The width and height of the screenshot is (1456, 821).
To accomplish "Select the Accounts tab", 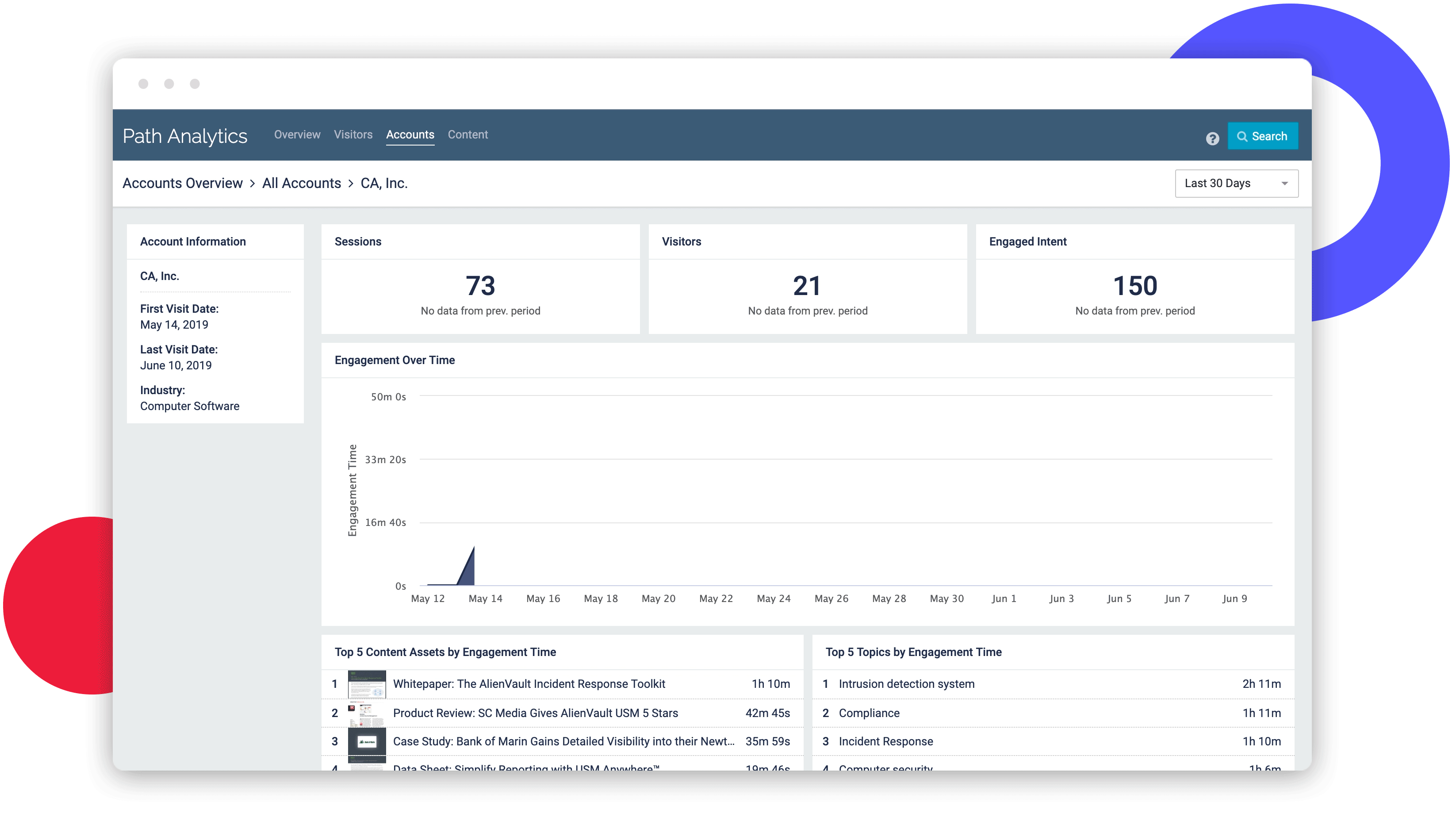I will click(410, 134).
